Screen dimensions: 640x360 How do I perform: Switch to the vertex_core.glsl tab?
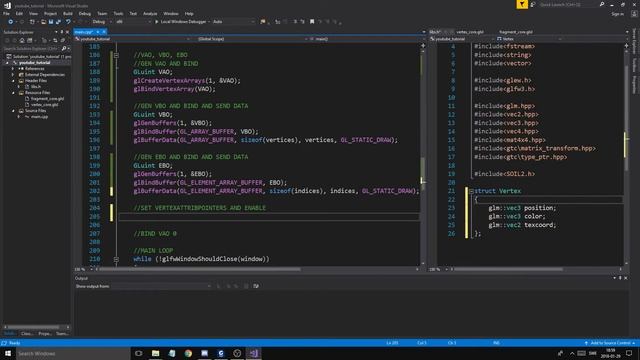(x=470, y=32)
